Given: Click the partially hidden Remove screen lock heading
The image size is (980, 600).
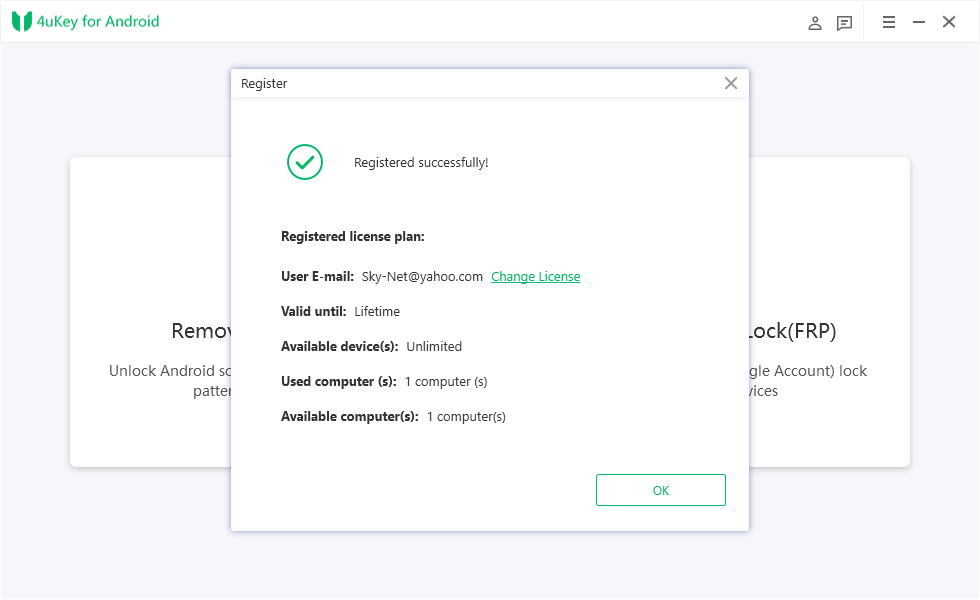Looking at the screenshot, I should tap(201, 331).
